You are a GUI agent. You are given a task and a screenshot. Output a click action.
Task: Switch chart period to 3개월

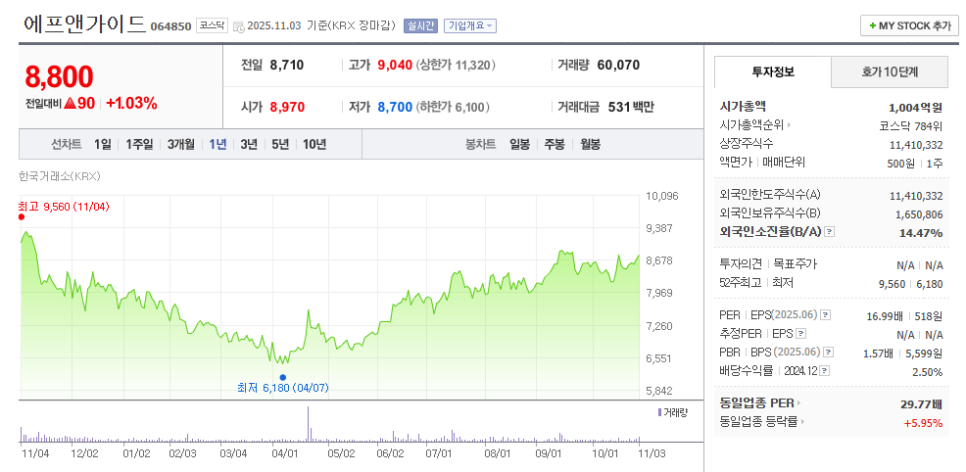(x=181, y=144)
